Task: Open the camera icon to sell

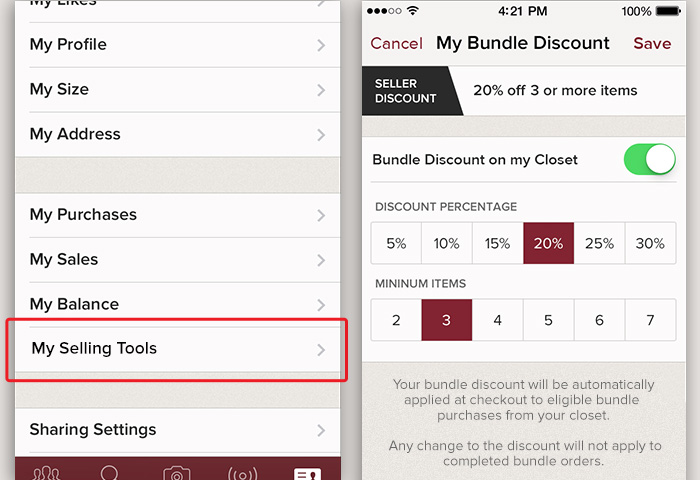Action: tap(177, 473)
